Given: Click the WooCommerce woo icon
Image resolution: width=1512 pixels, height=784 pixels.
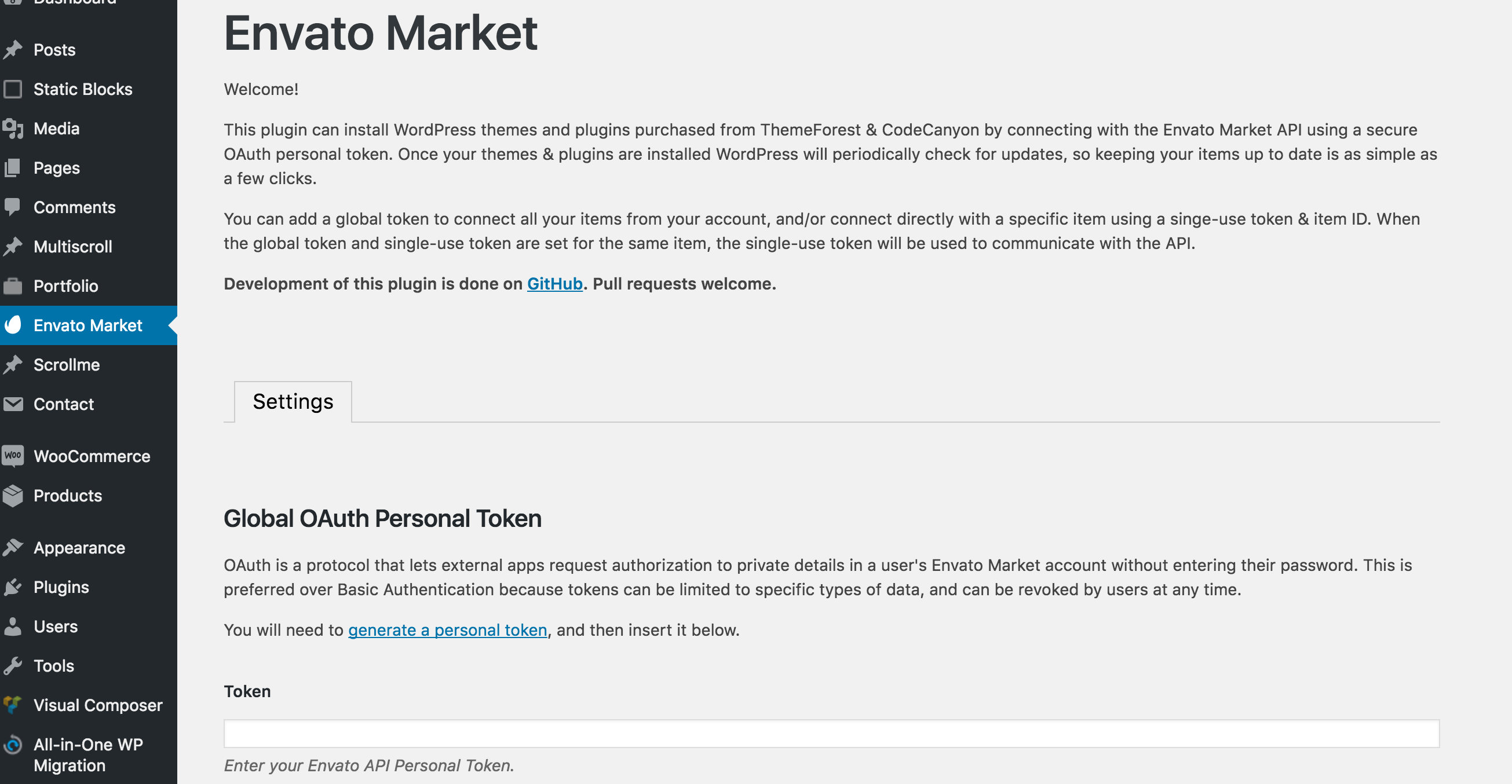Looking at the screenshot, I should [12, 456].
